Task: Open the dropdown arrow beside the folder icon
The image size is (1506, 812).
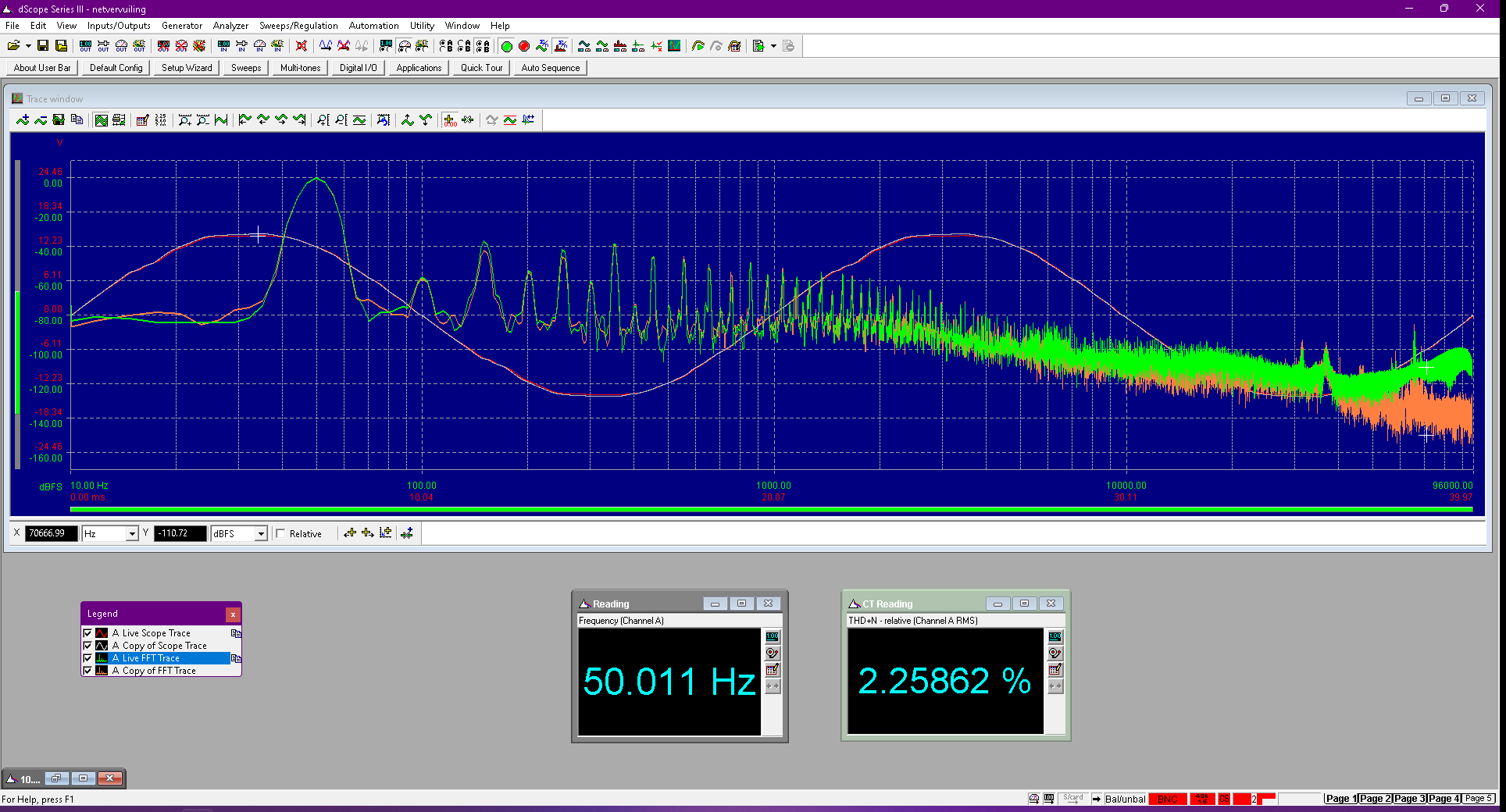Action: click(x=28, y=46)
